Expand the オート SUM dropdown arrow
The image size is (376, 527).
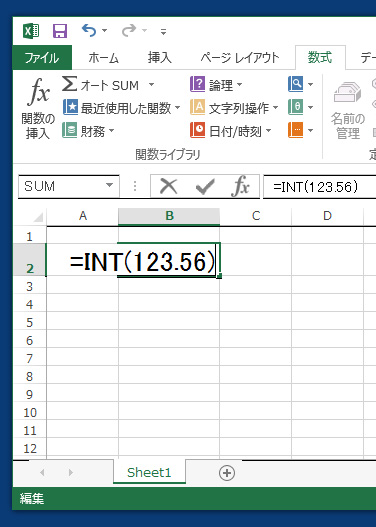(x=152, y=84)
